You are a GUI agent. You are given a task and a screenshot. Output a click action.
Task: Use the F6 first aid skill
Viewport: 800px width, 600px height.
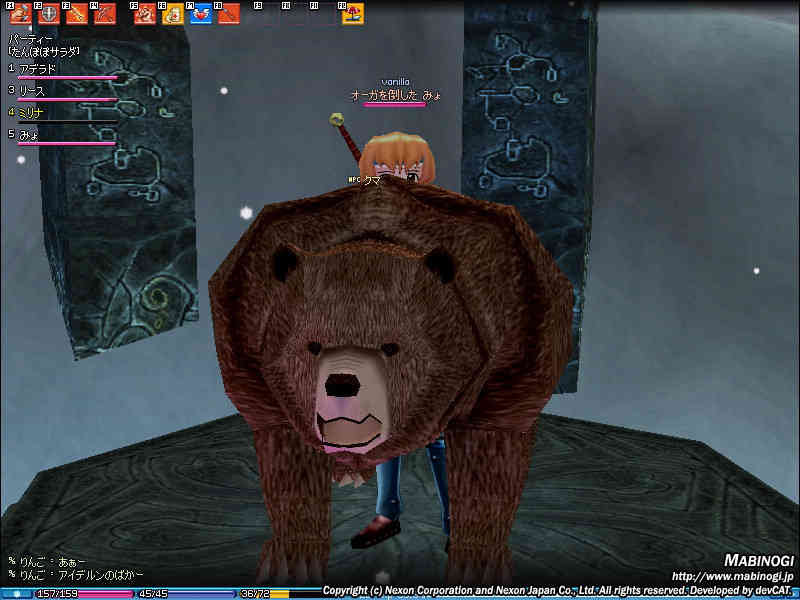173,14
